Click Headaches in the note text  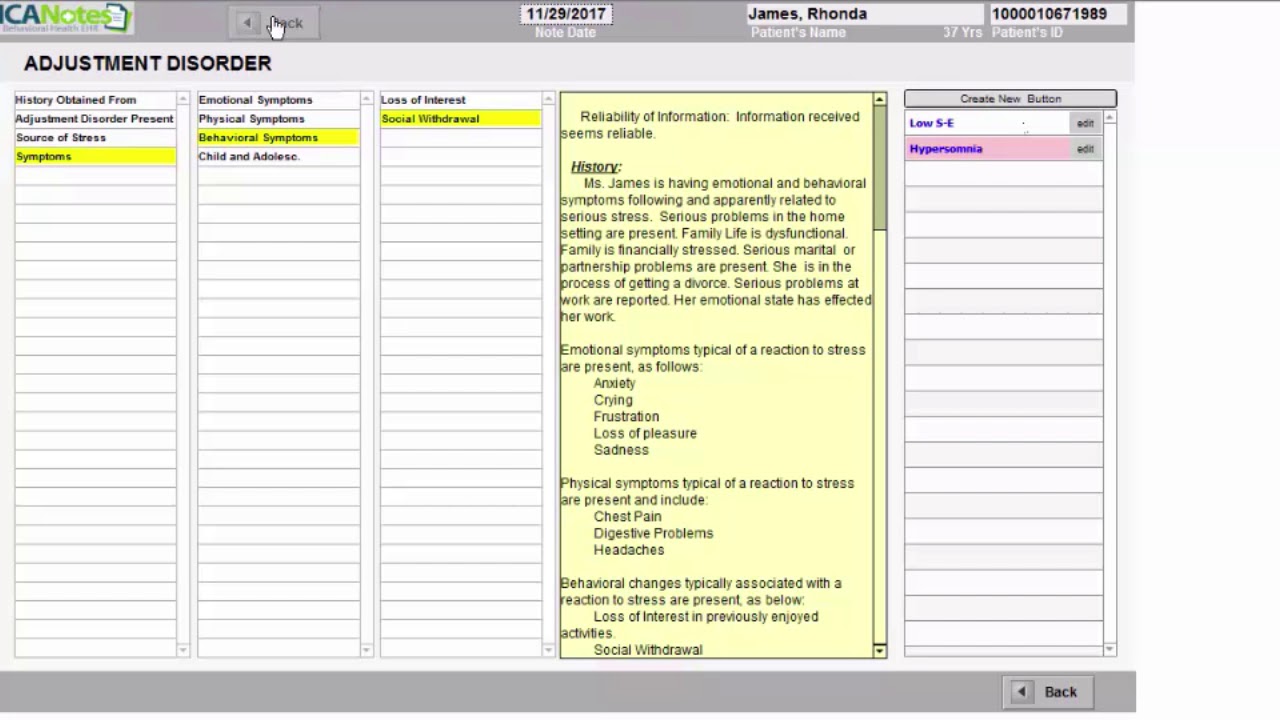pos(629,550)
